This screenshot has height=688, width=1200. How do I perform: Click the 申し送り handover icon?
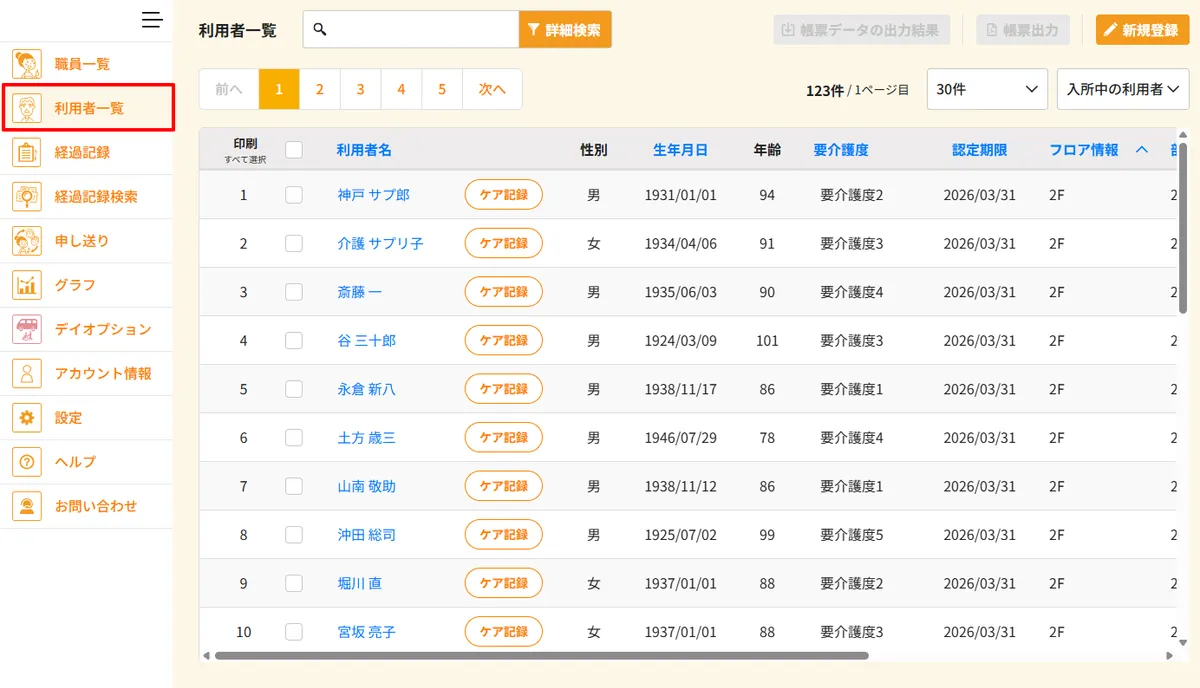click(27, 241)
